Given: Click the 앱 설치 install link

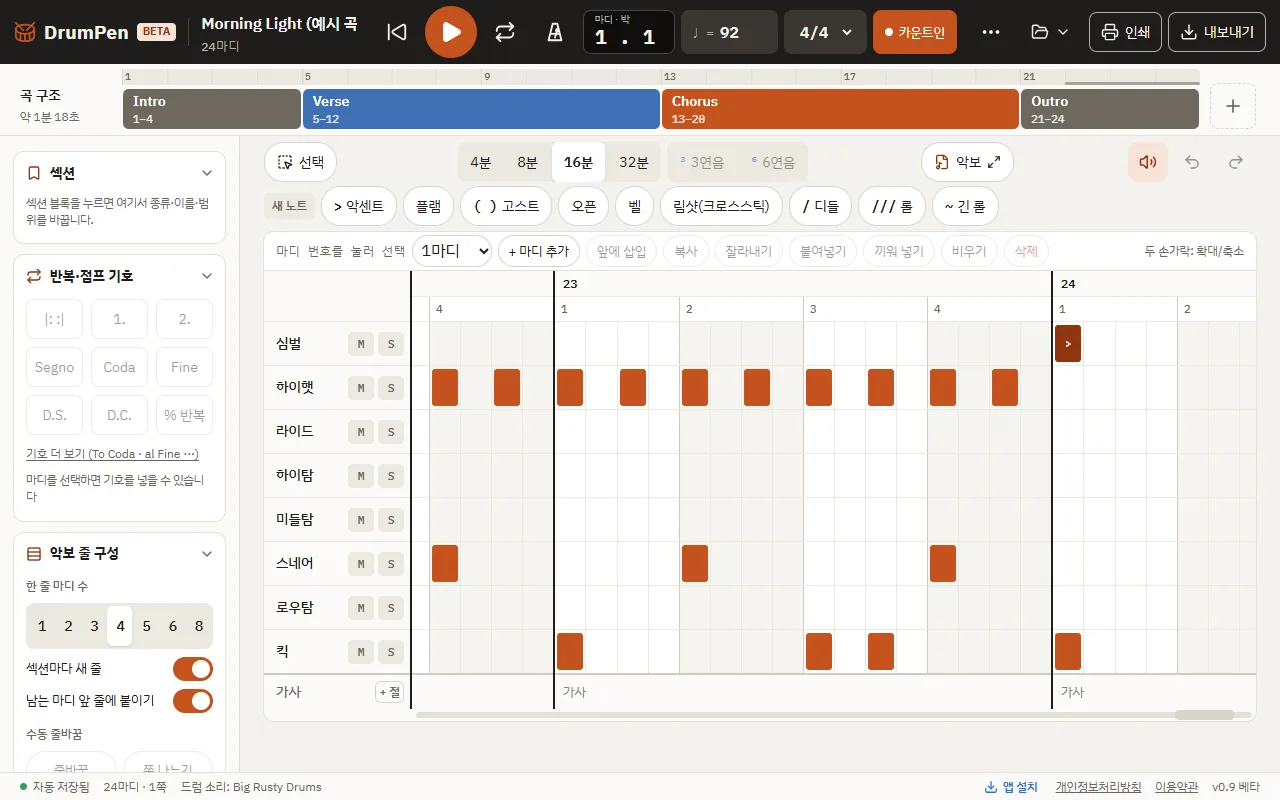Looking at the screenshot, I should point(1012,787).
